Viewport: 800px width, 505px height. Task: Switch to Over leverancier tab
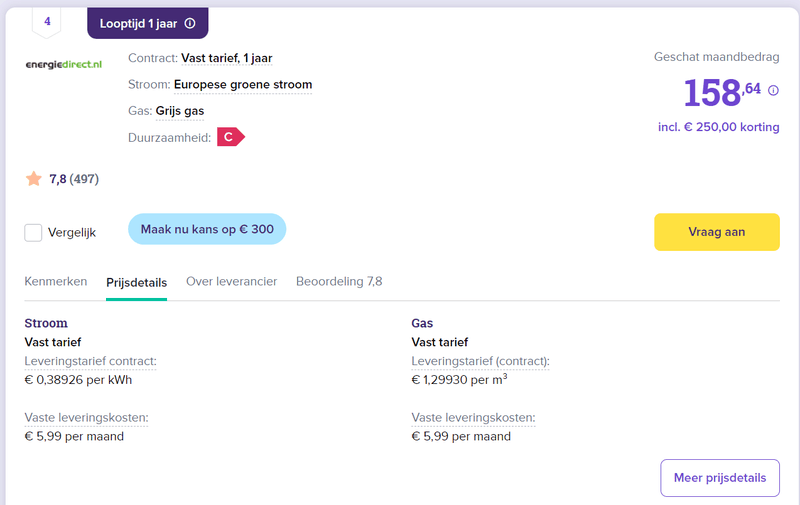[231, 282]
